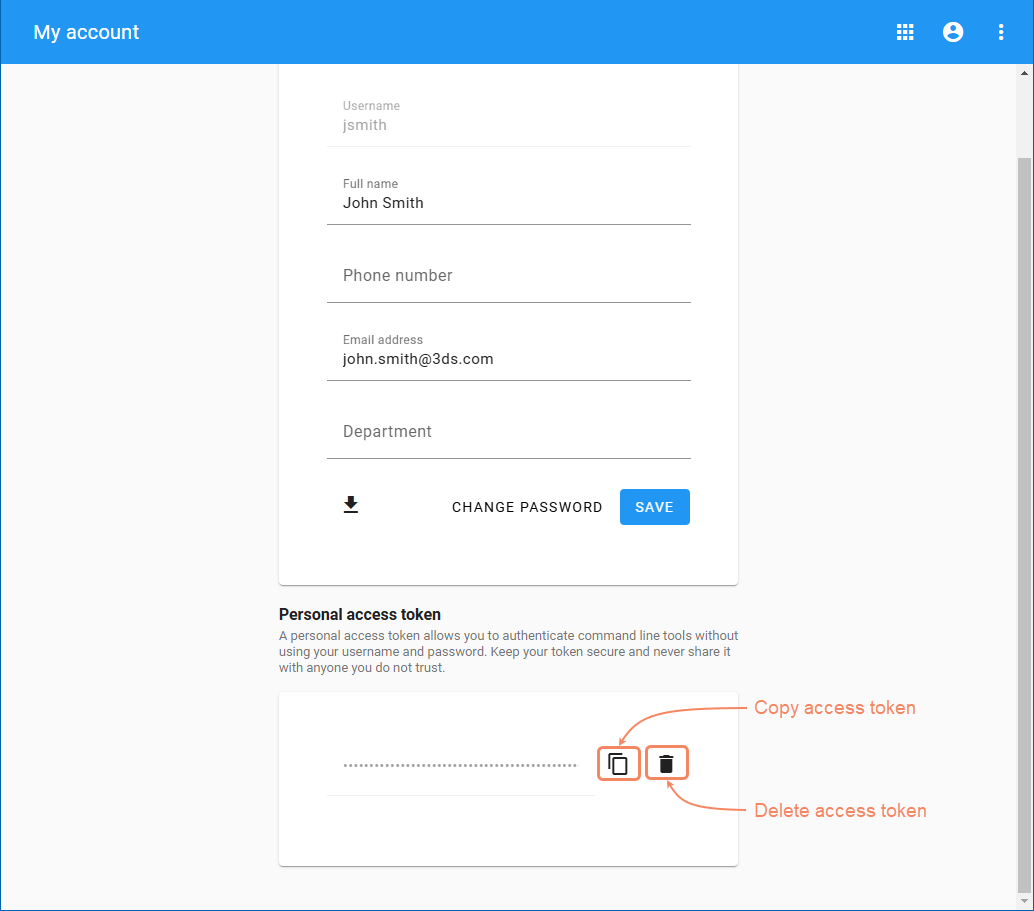Click the Copy access token annotation label

(834, 708)
